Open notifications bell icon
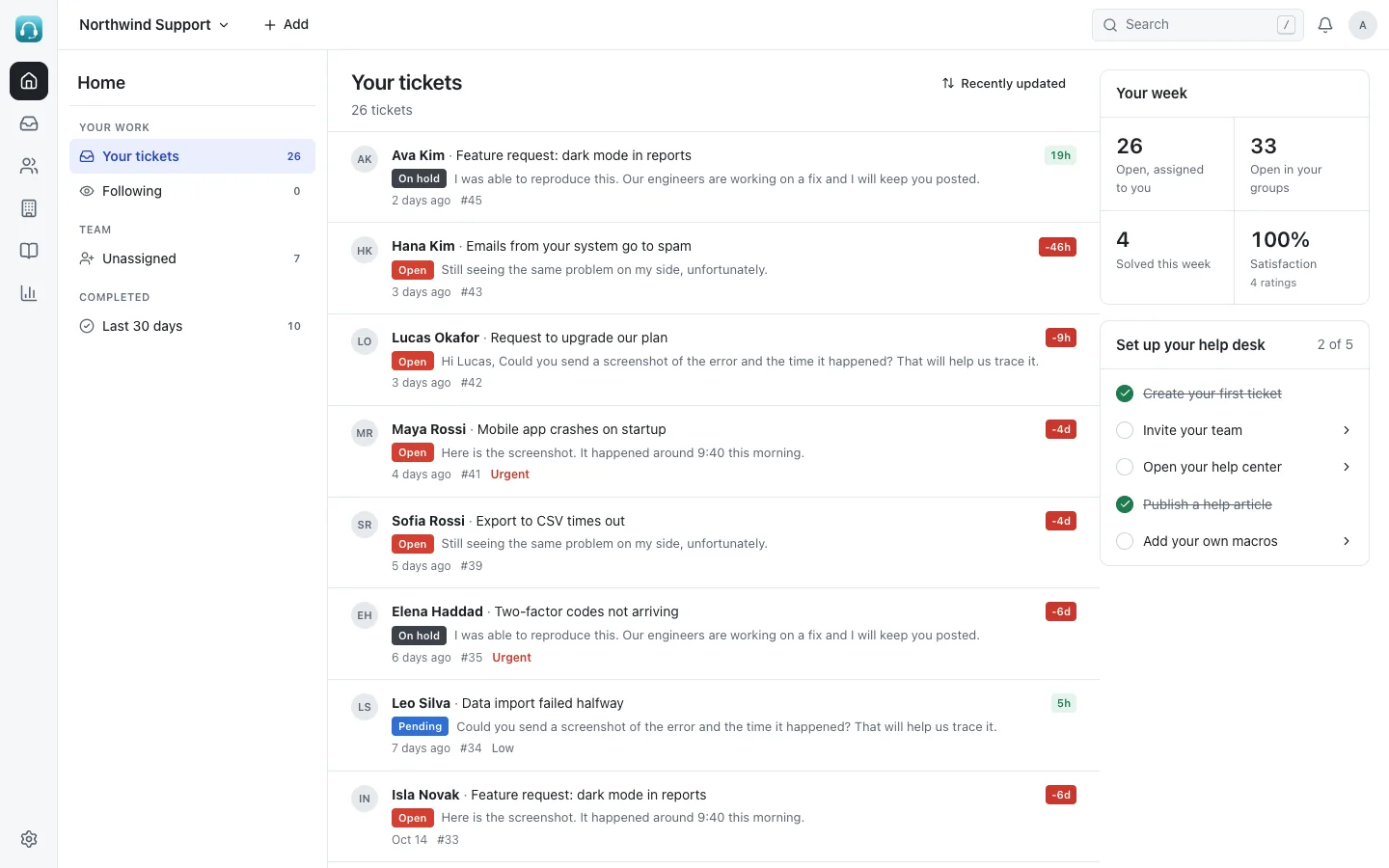Screen dimensions: 1389x868 tap(1325, 25)
